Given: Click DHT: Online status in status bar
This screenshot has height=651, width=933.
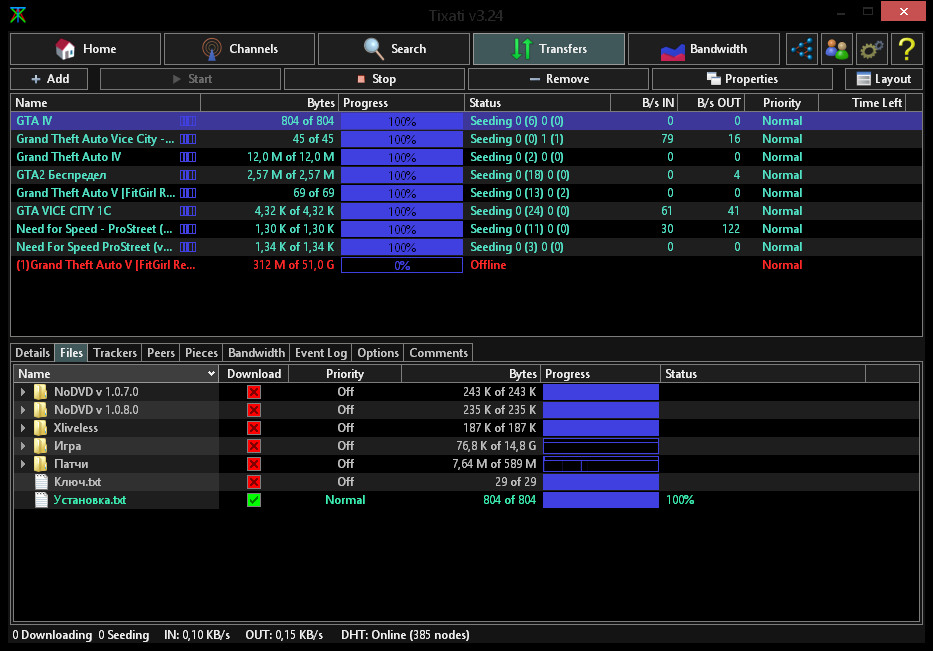Looking at the screenshot, I should point(405,635).
